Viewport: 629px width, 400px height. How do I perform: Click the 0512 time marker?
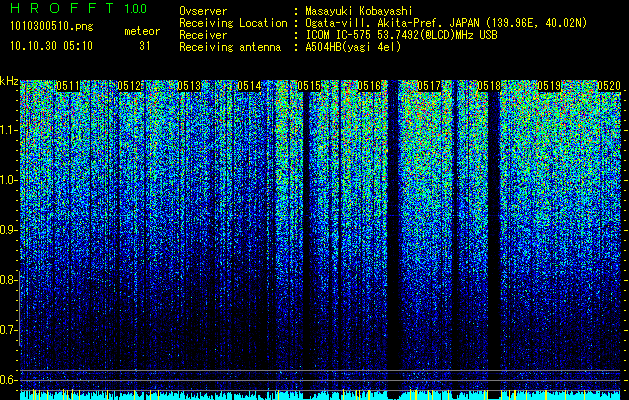[x=129, y=86]
